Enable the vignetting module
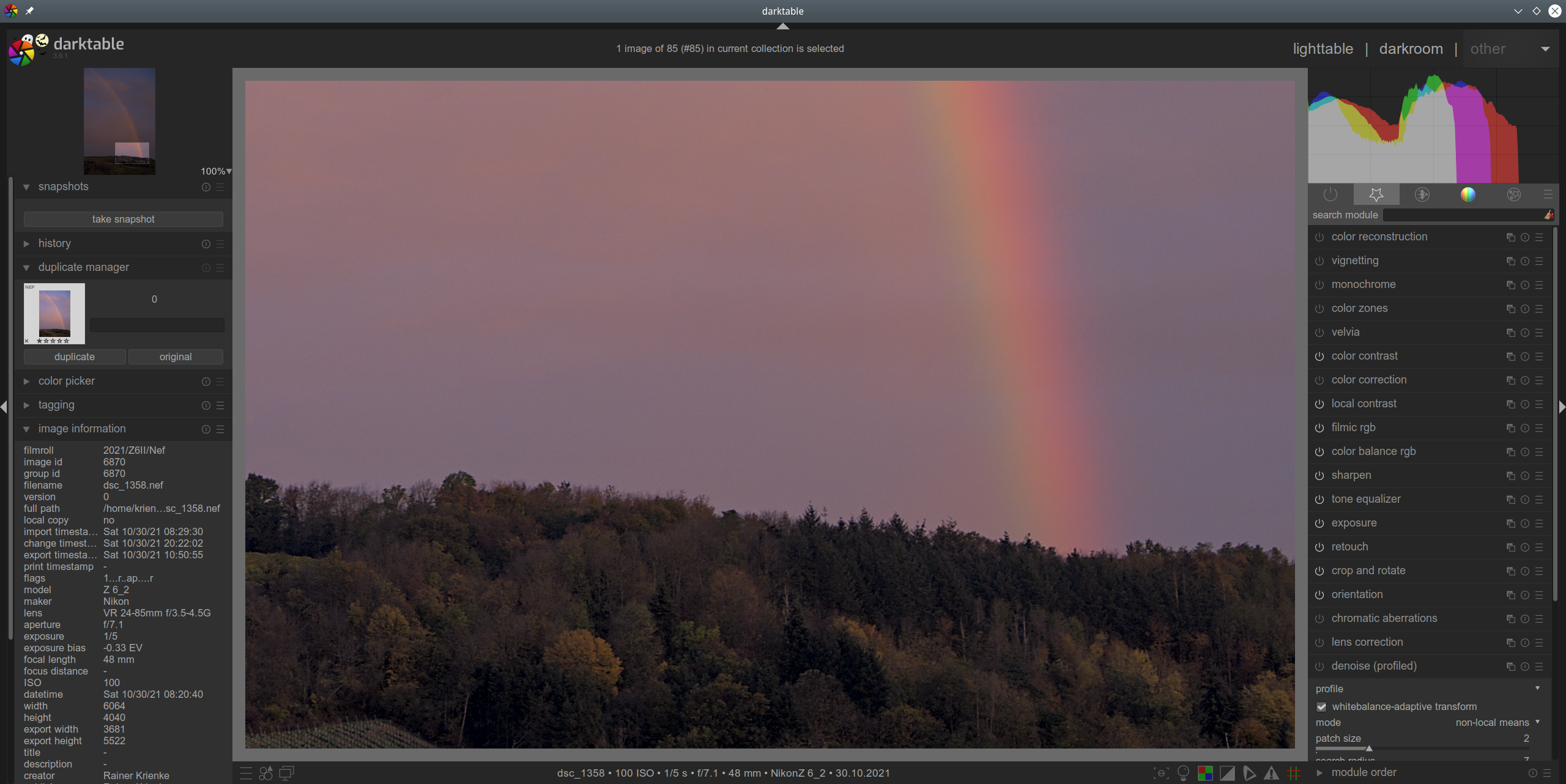The height and width of the screenshot is (784, 1566). (x=1319, y=261)
